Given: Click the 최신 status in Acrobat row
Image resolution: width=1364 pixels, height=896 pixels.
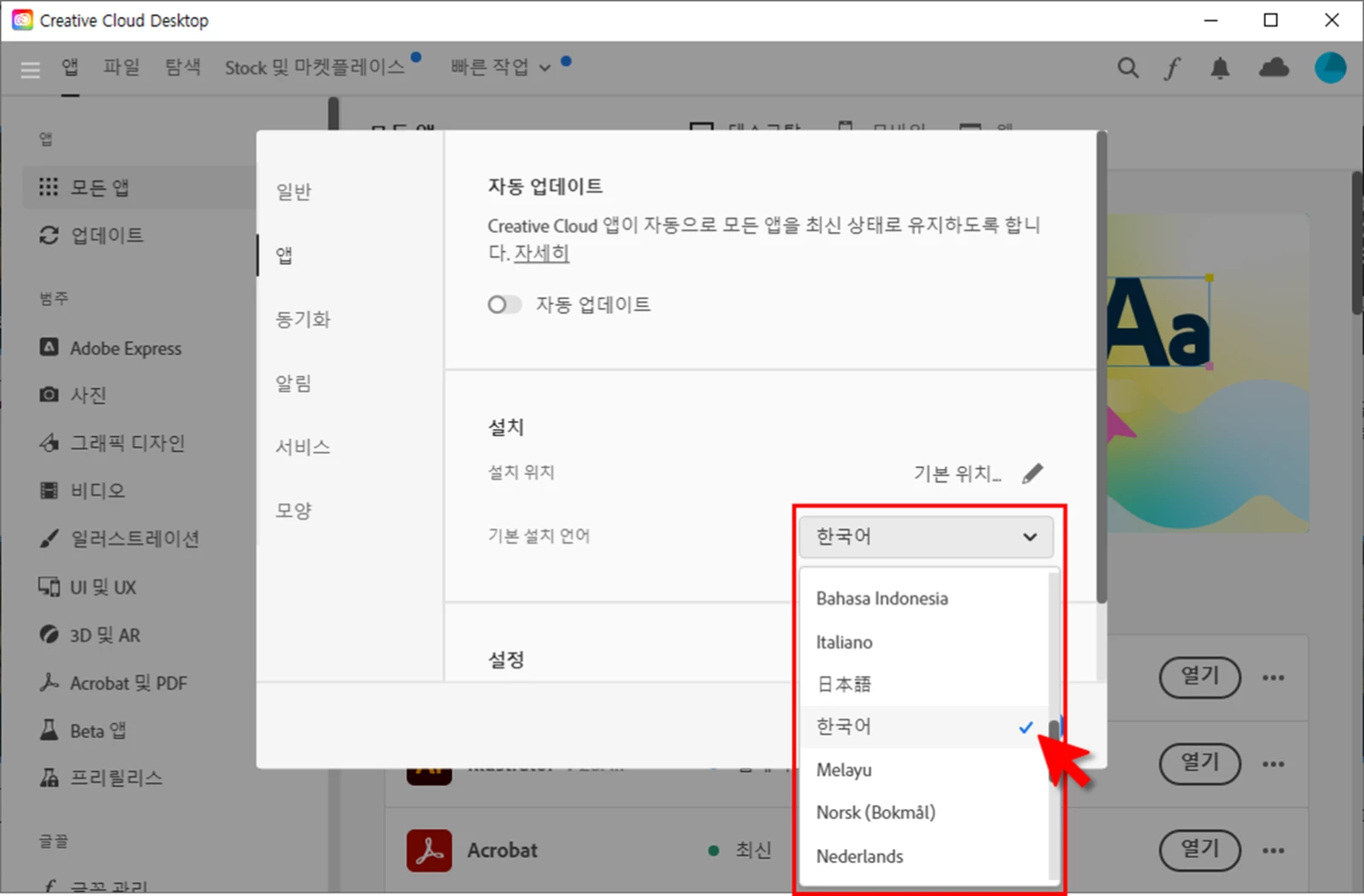Looking at the screenshot, I should 754,850.
